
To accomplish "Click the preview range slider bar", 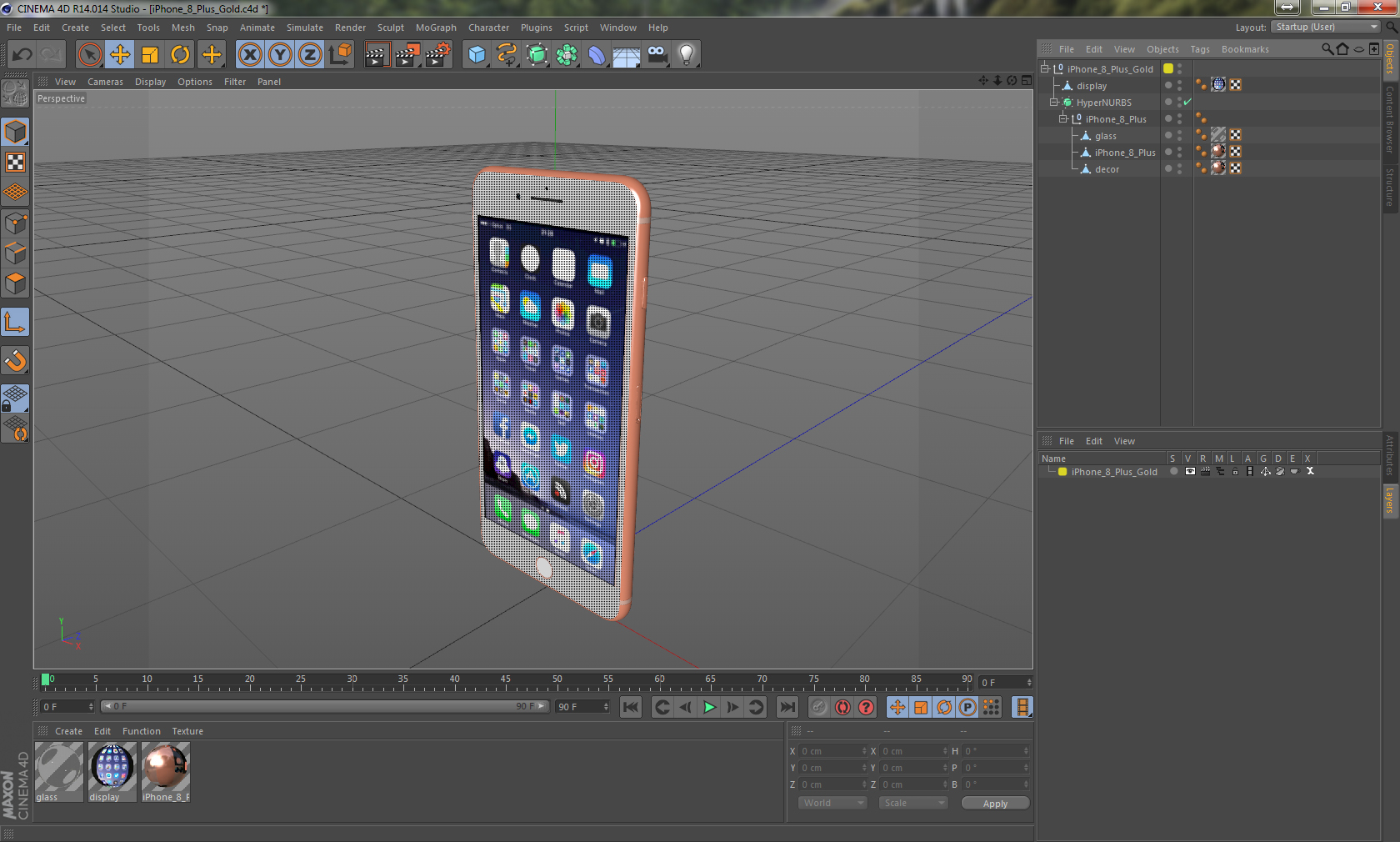I will [x=324, y=706].
